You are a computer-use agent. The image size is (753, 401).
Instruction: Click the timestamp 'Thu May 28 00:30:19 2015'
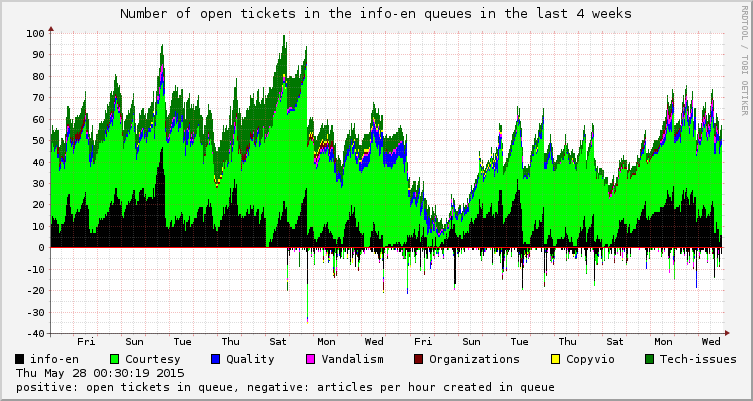[100, 373]
